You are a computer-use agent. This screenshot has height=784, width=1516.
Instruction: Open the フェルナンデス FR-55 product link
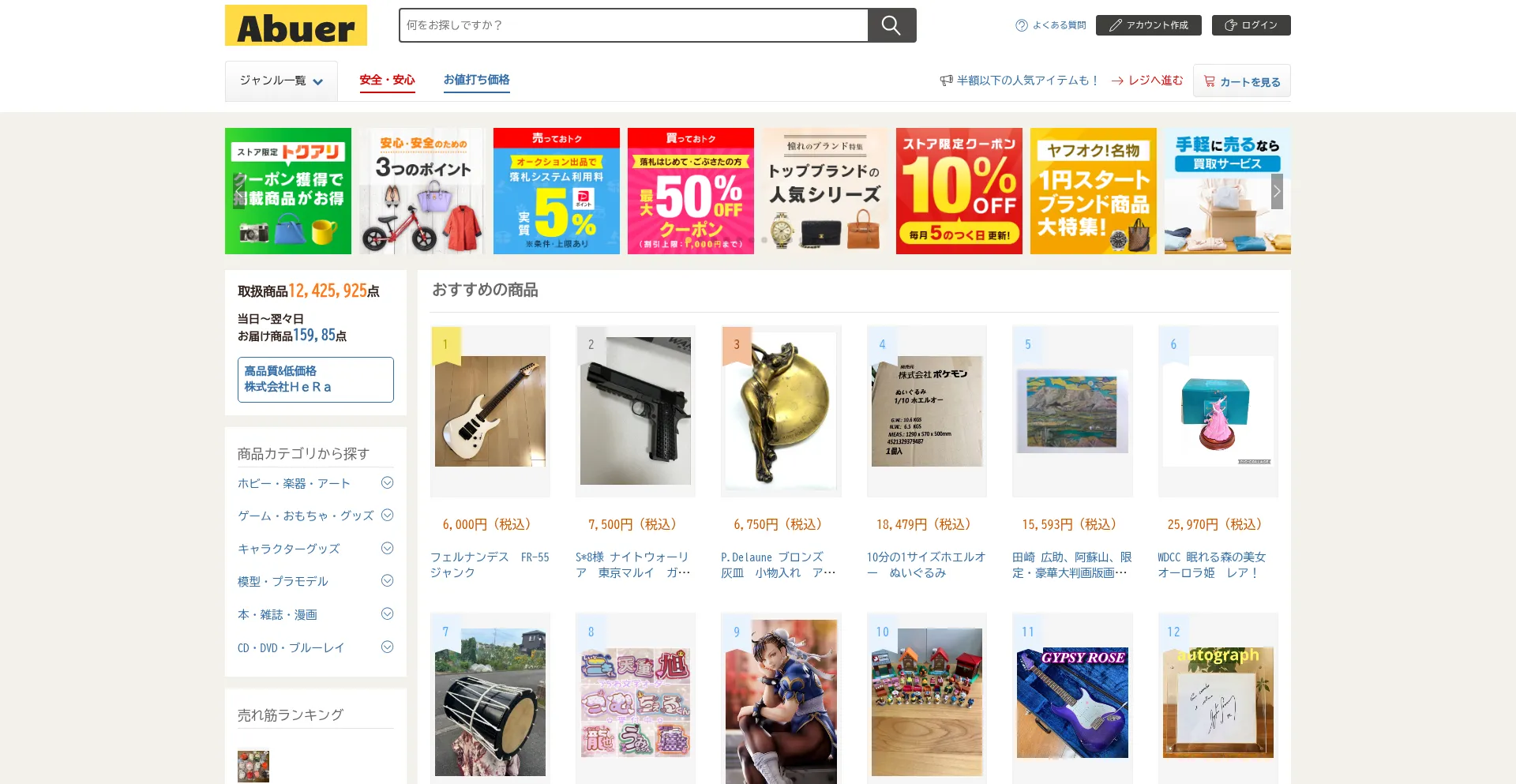pyautogui.click(x=490, y=565)
